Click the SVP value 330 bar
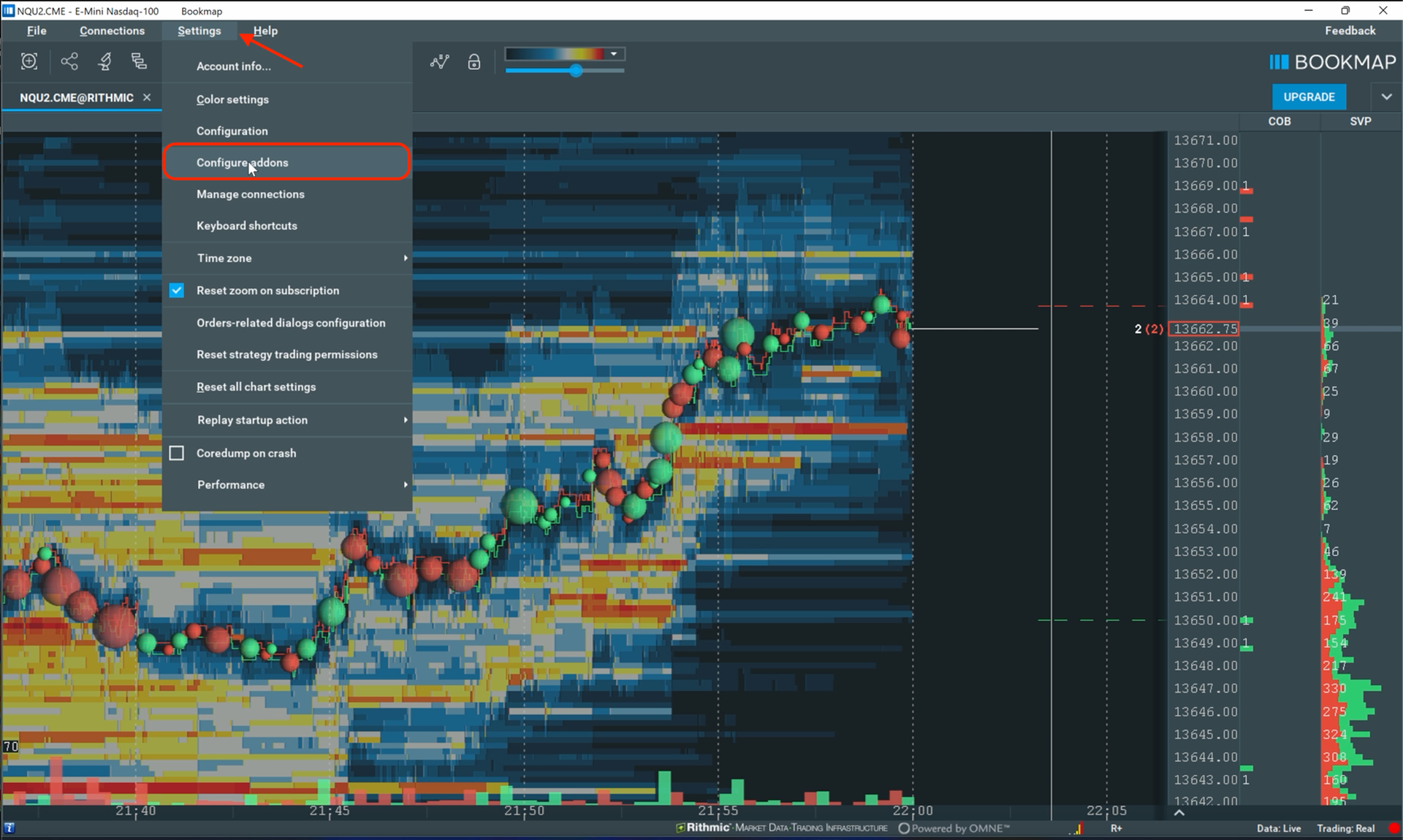The height and width of the screenshot is (840, 1403). point(1351,689)
